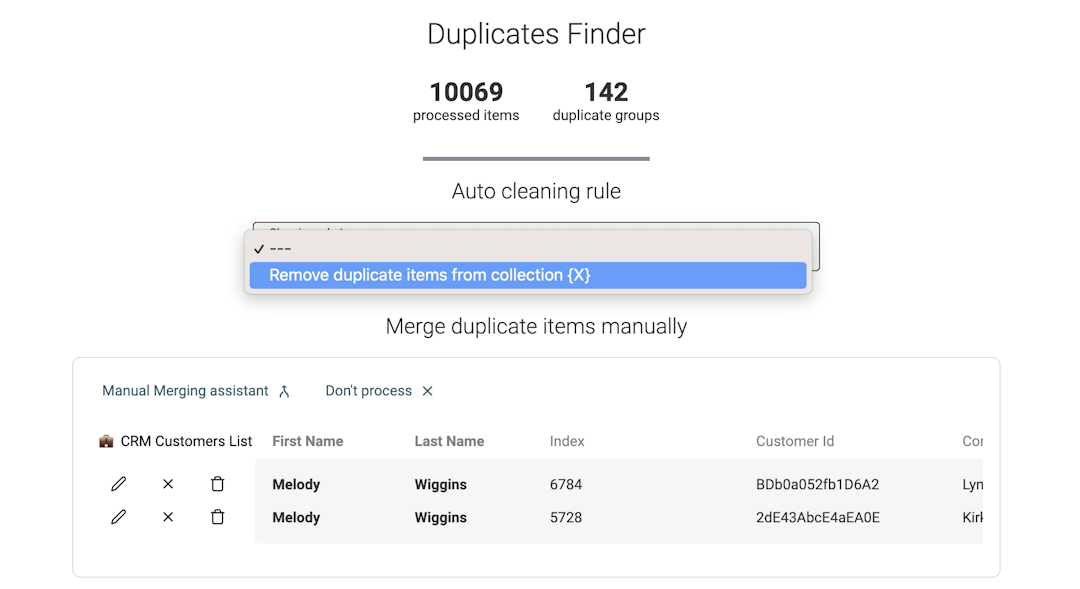Delete the second Melody Wiggins entry via trash
1080x589 pixels.
[218, 517]
